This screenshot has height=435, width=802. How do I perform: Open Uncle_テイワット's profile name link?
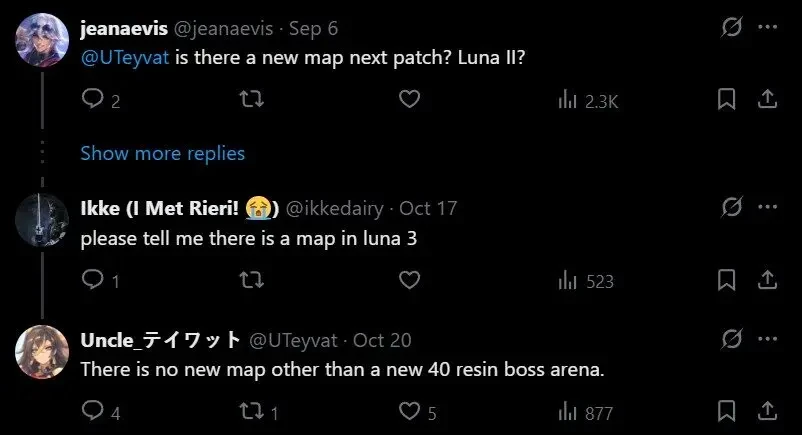tap(160, 340)
